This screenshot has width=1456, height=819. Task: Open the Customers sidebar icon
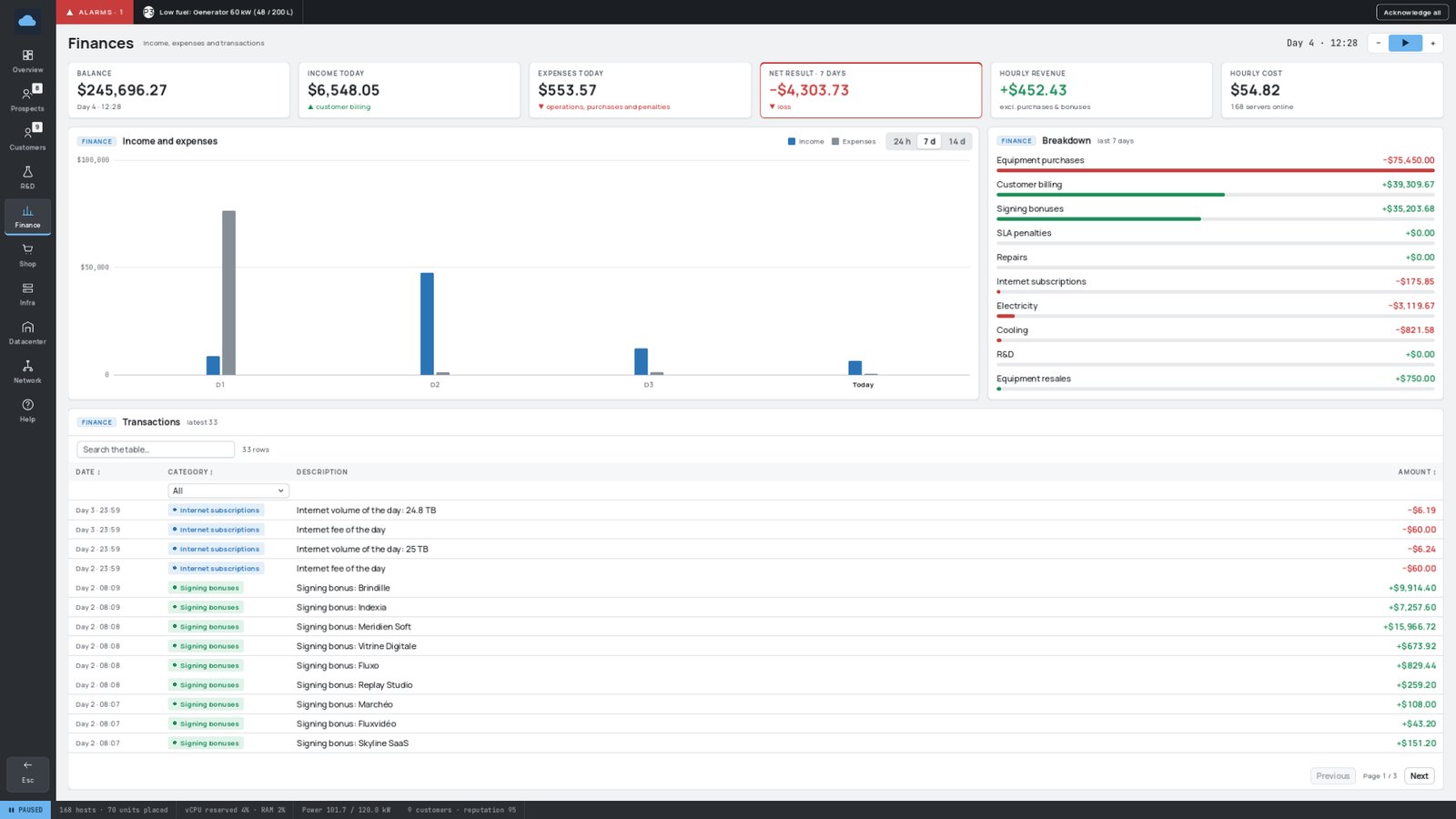coord(27,138)
